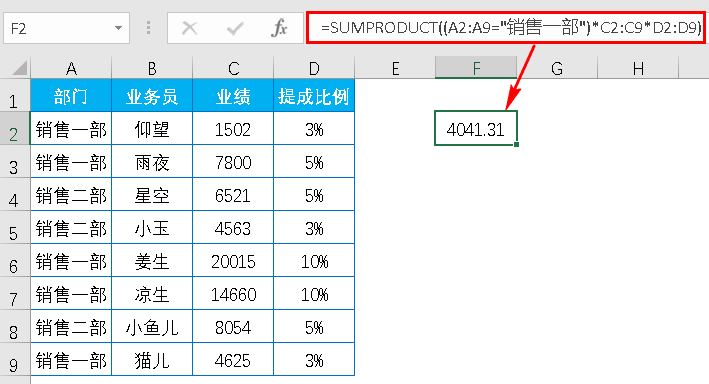Click the 业务员 header cell
The image size is (709, 384).
pos(152,95)
